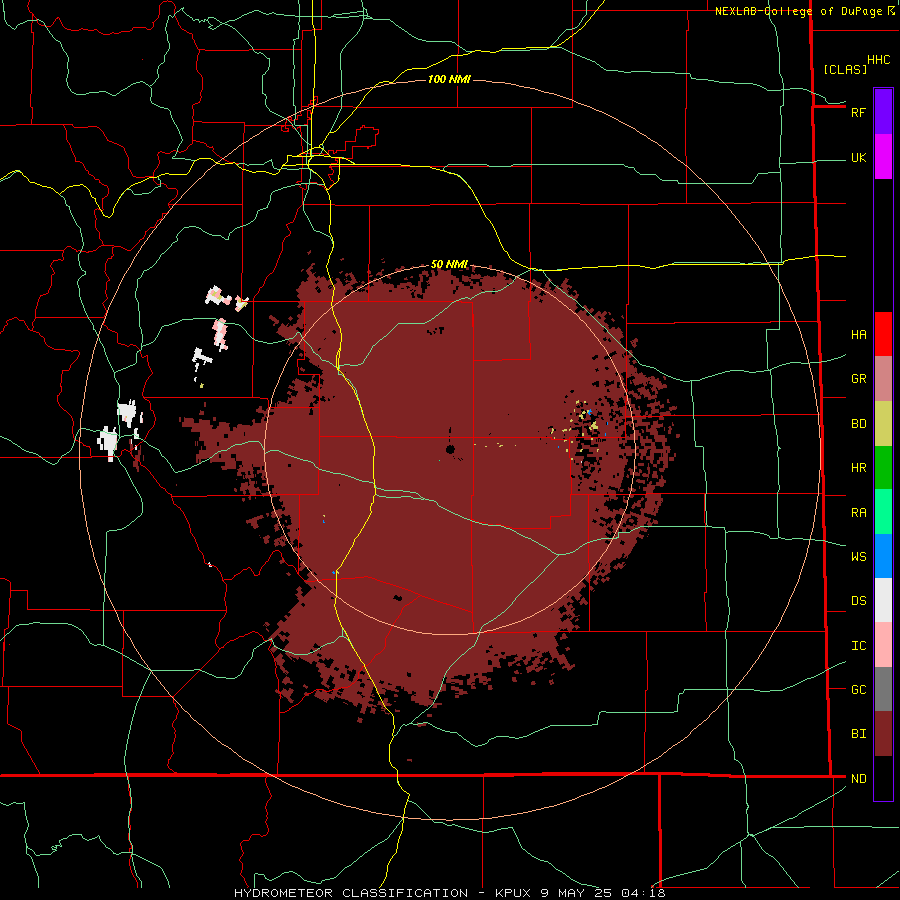Viewport: 900px width, 900px height.
Task: Click the BD yellow color swatch
Action: (883, 424)
